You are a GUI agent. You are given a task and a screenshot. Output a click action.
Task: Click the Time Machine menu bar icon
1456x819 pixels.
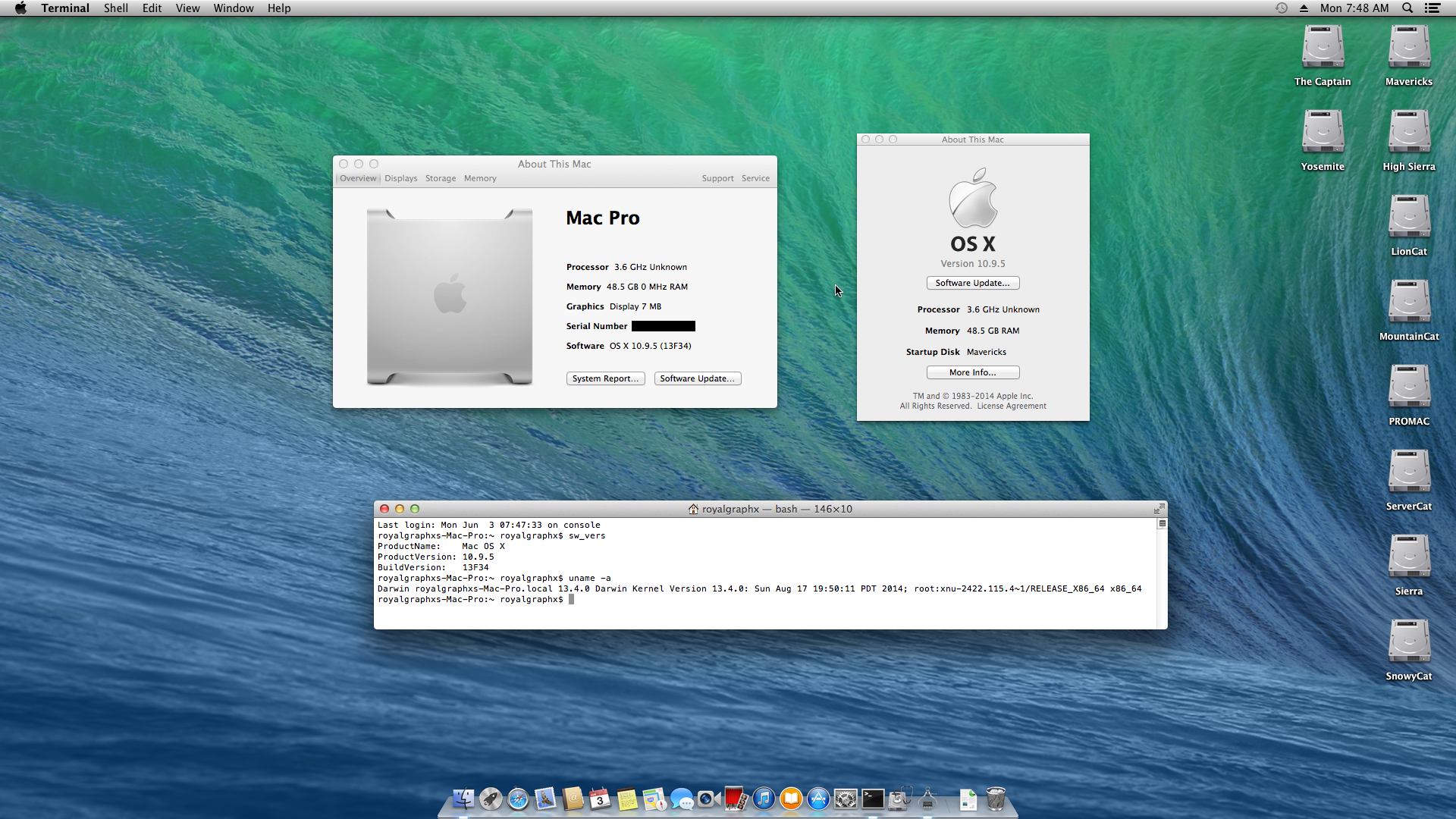pos(1282,8)
